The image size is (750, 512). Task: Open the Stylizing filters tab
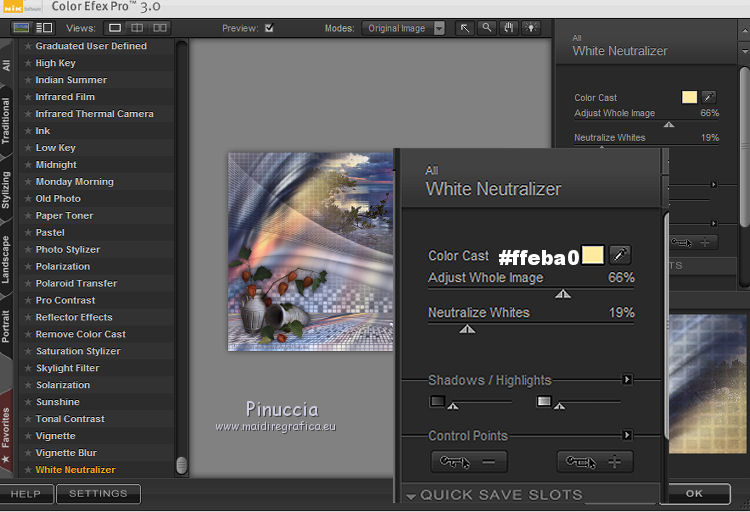[x=6, y=189]
